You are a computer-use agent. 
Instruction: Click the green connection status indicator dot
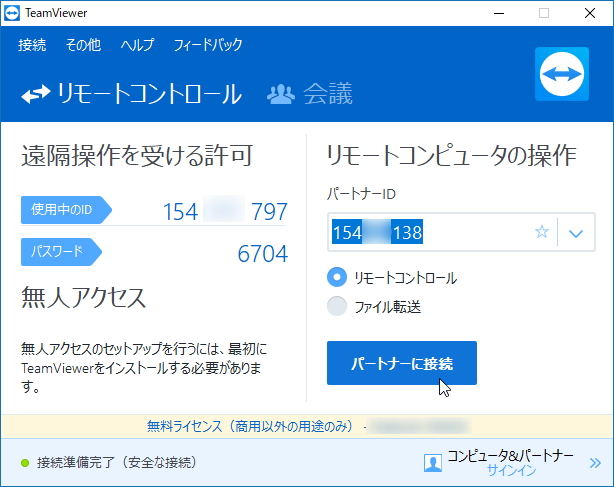click(x=25, y=463)
